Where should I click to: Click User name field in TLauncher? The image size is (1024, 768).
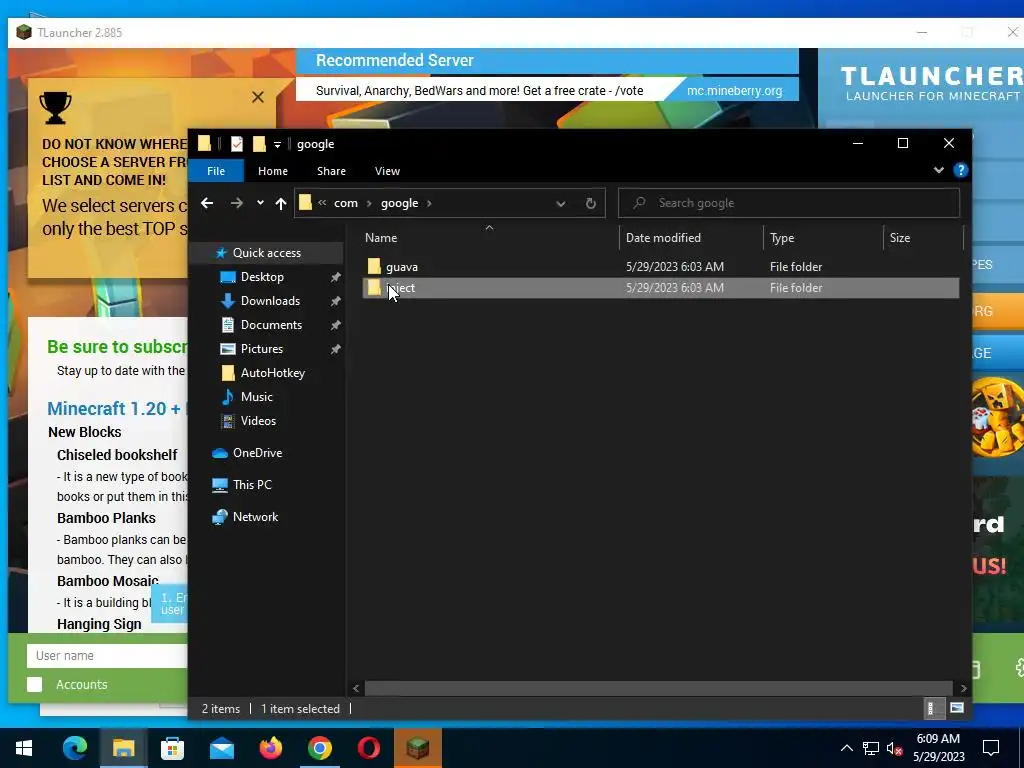[107, 656]
